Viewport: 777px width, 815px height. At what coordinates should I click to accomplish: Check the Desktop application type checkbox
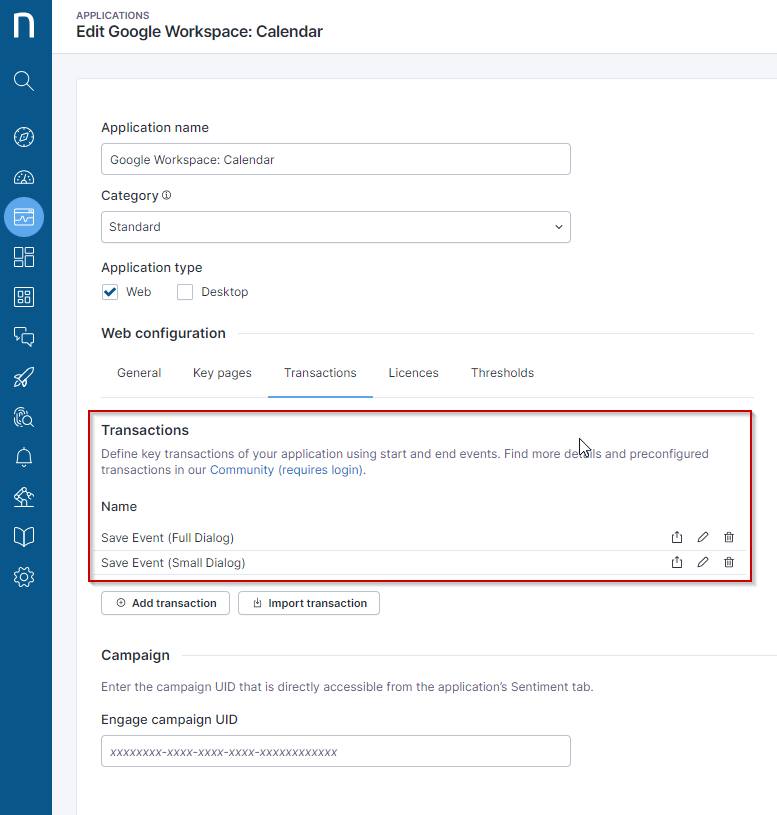pos(185,292)
